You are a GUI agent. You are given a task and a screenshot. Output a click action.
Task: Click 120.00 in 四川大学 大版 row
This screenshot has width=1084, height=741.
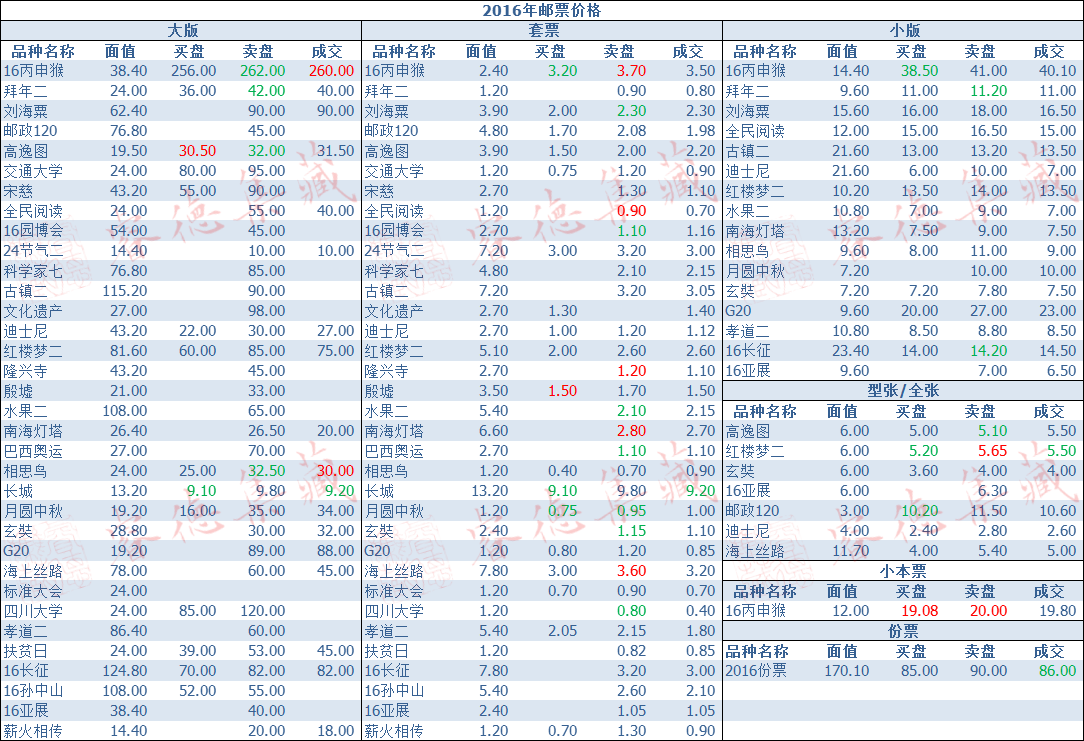click(263, 611)
